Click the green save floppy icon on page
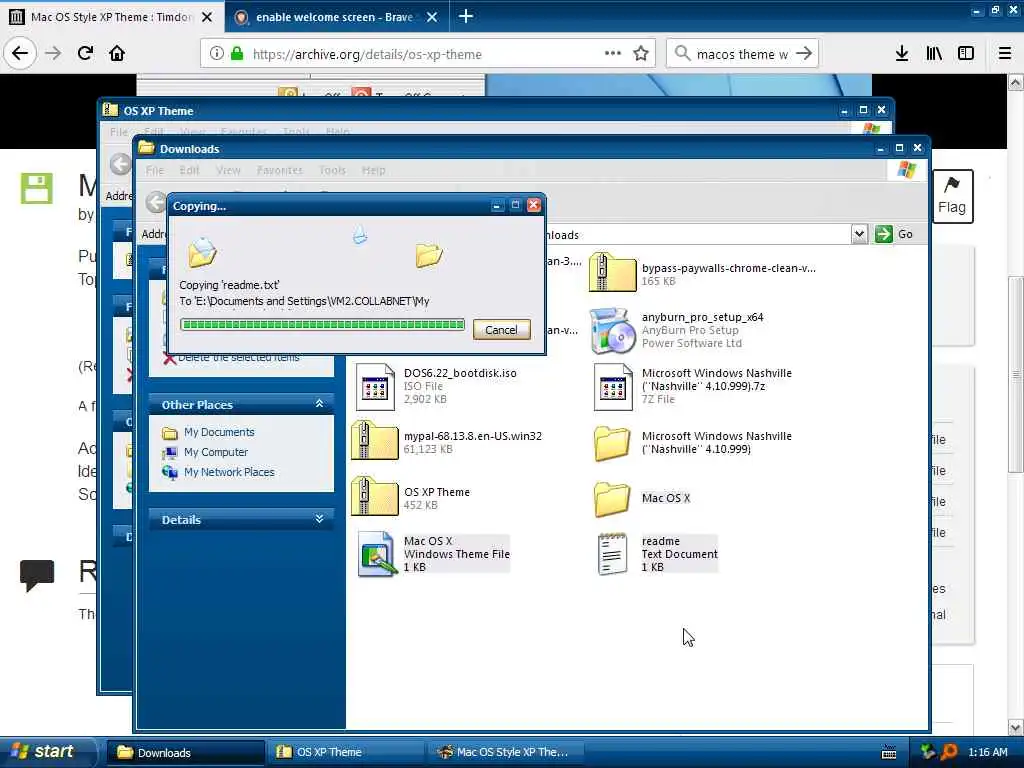 coord(37,189)
